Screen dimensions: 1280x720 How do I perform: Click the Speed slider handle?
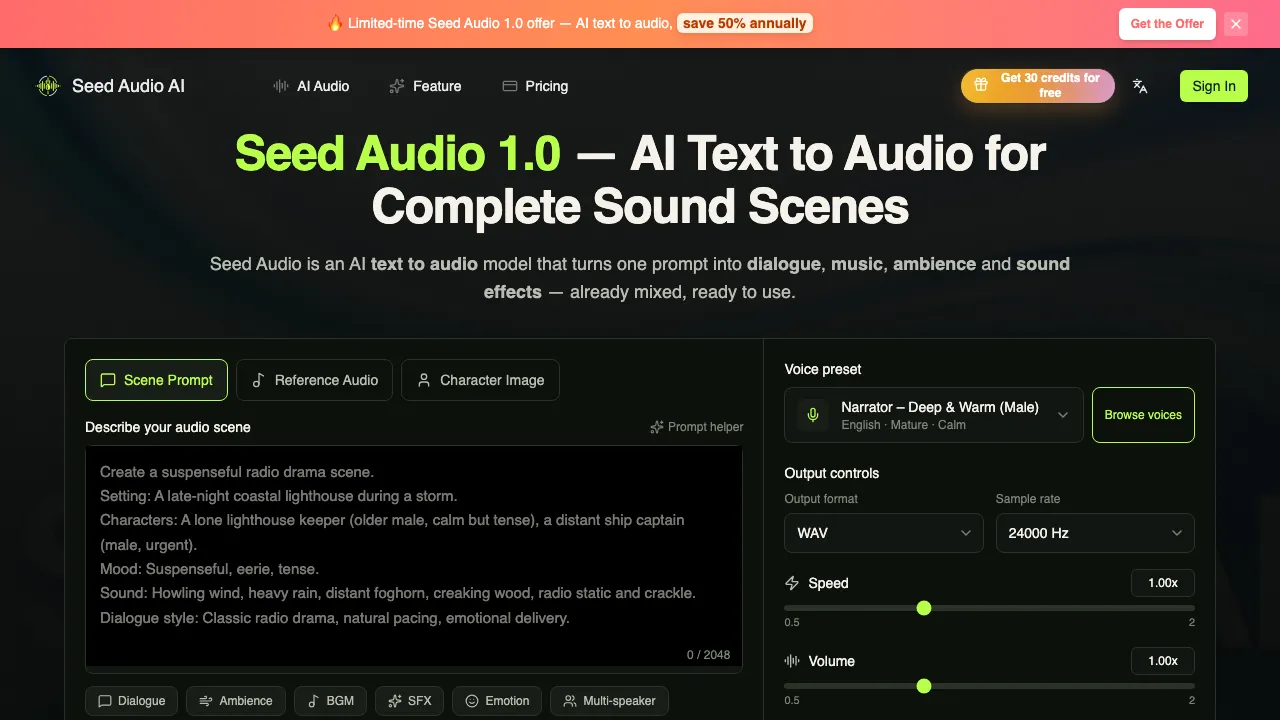click(924, 608)
